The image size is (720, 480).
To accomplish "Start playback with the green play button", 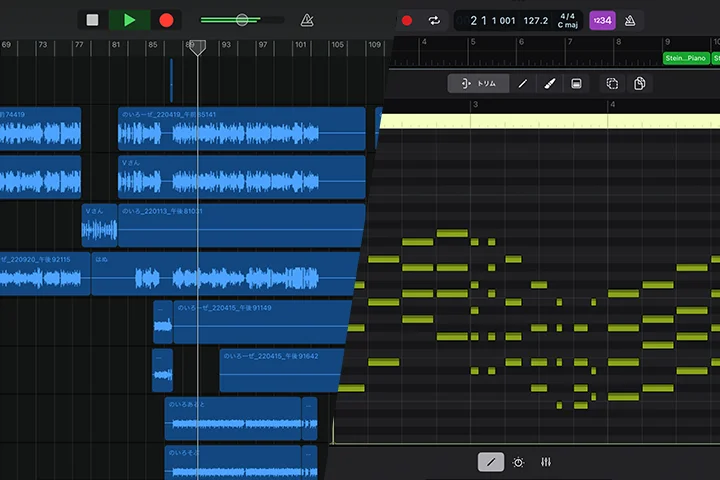I will (129, 20).
